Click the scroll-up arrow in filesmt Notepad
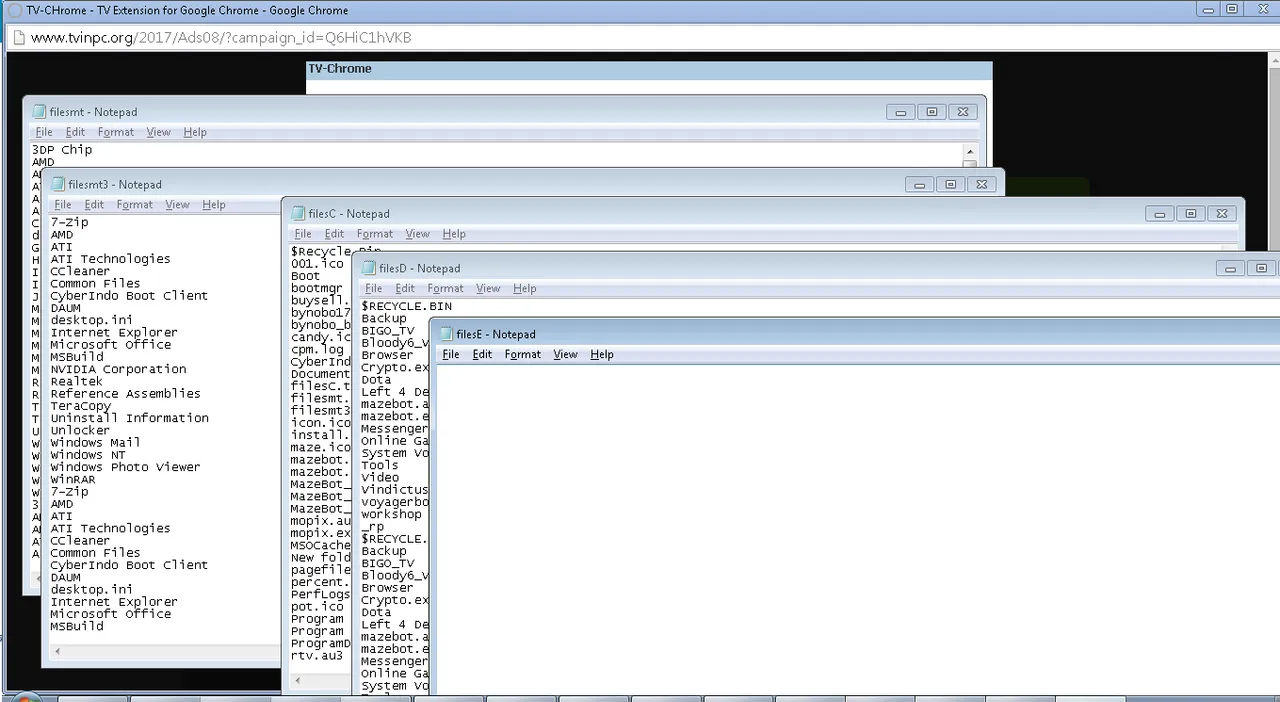 970,152
